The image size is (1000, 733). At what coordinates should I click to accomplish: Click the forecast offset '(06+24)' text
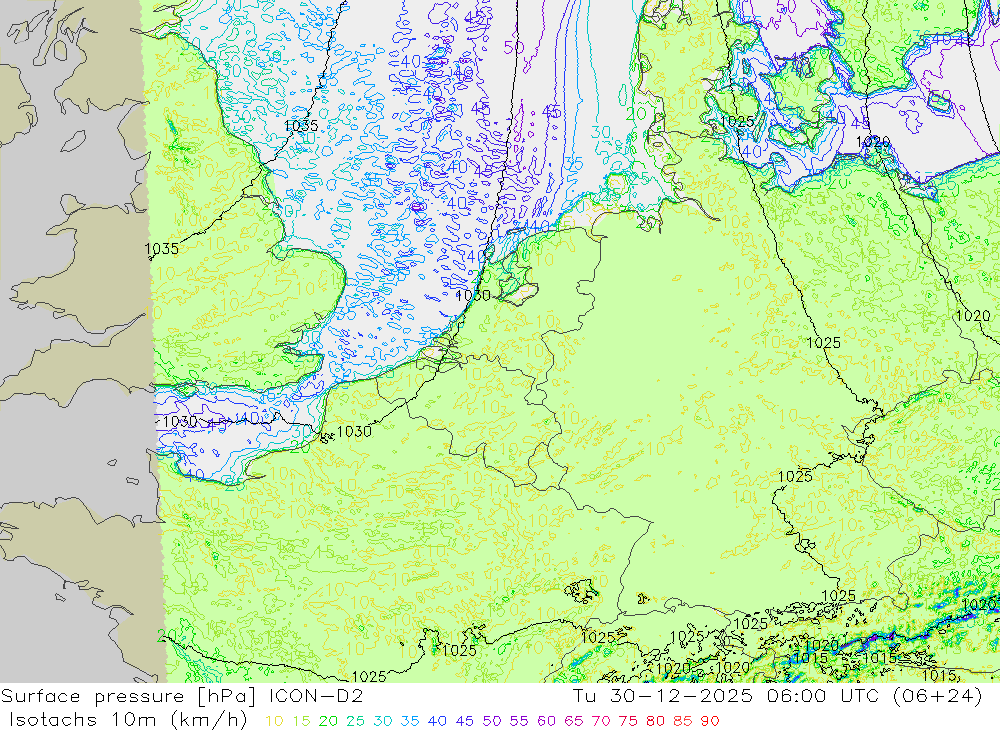pos(936,696)
